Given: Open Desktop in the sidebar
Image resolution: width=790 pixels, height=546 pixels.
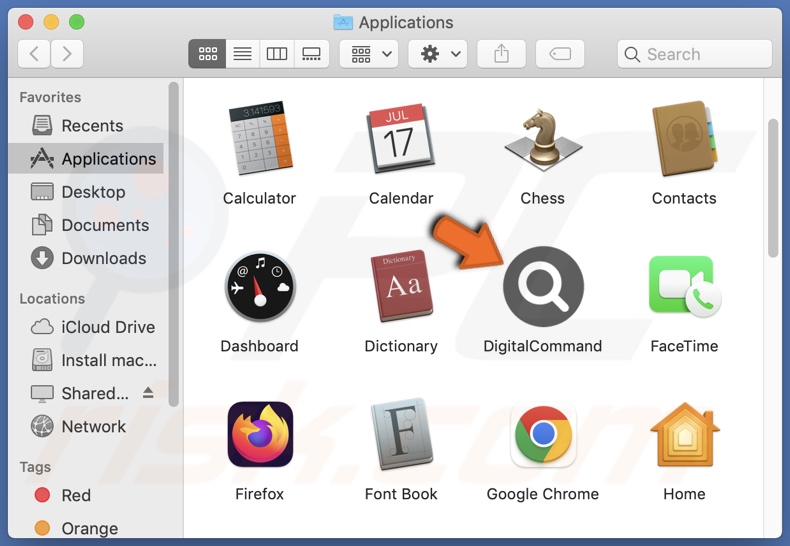Looking at the screenshot, I should click(86, 192).
